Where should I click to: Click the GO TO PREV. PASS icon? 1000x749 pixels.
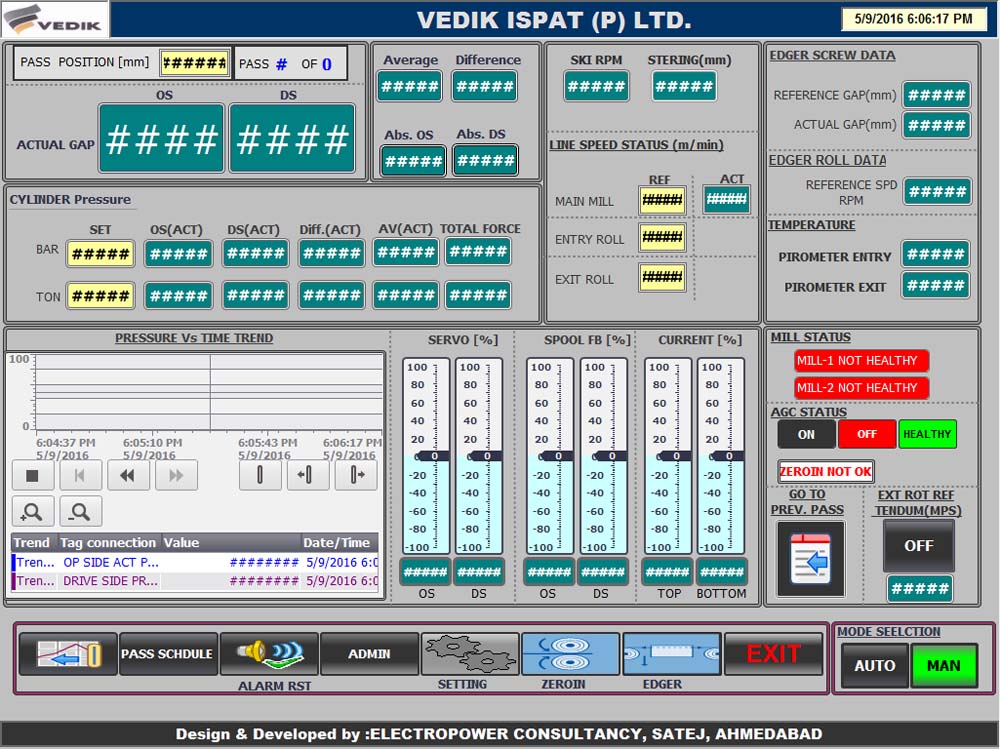tap(811, 560)
